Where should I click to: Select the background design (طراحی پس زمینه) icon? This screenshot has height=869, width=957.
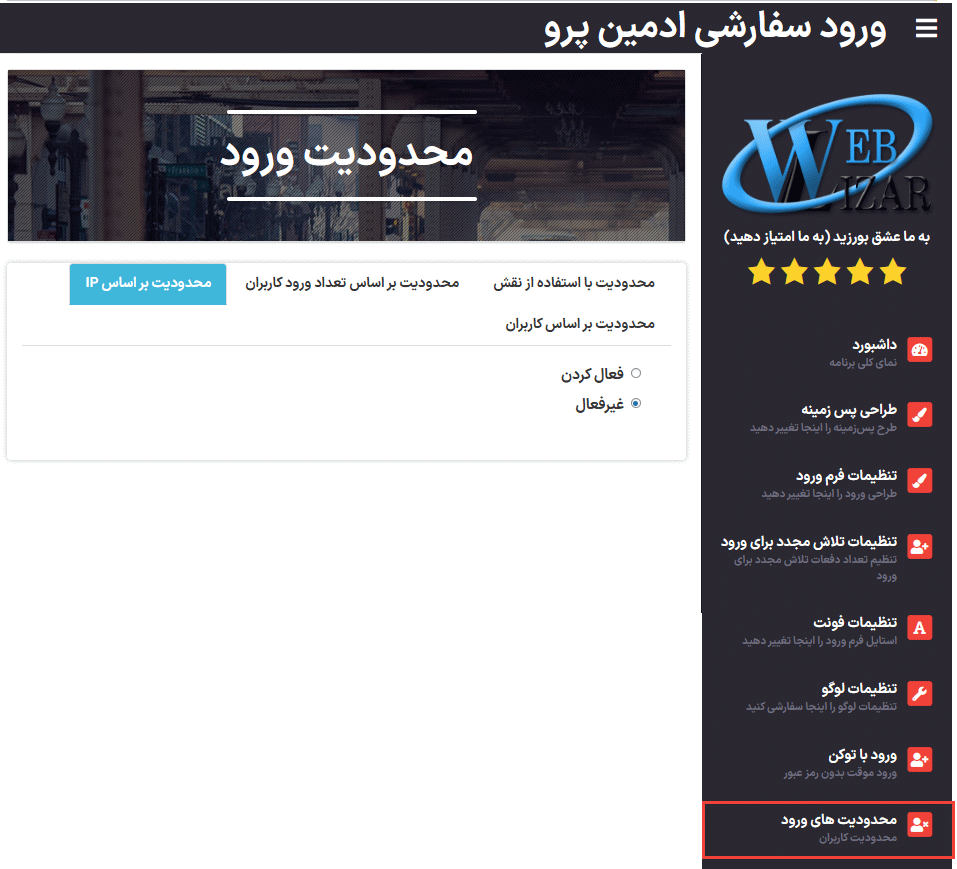tap(919, 414)
